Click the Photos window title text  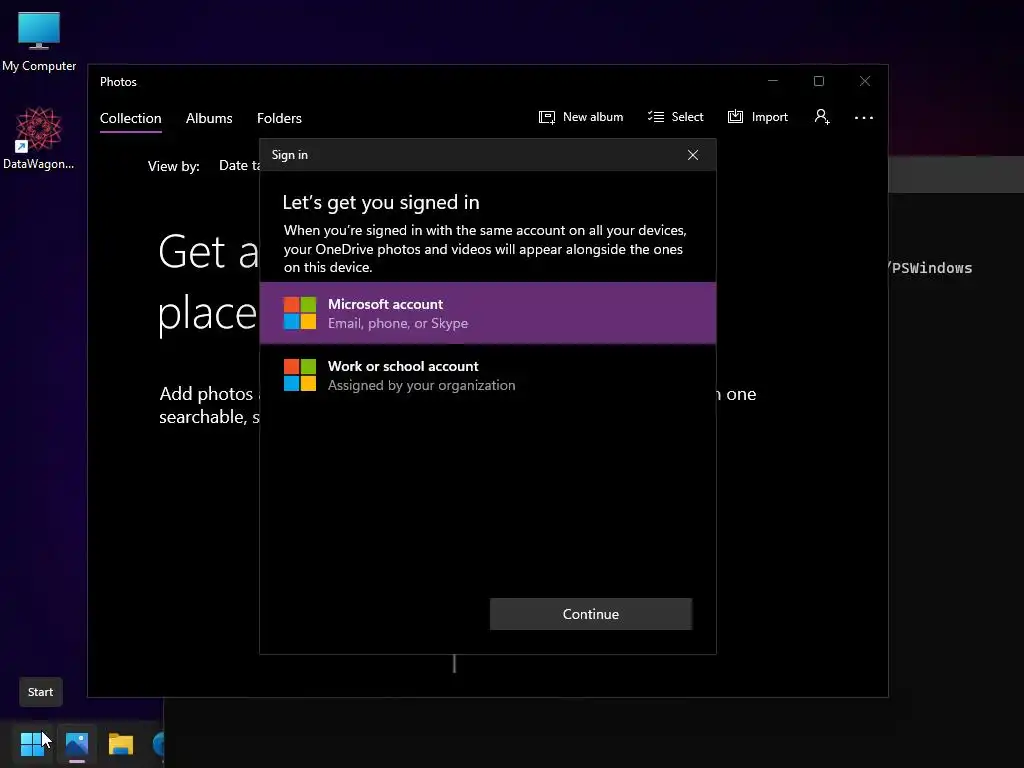(x=118, y=82)
